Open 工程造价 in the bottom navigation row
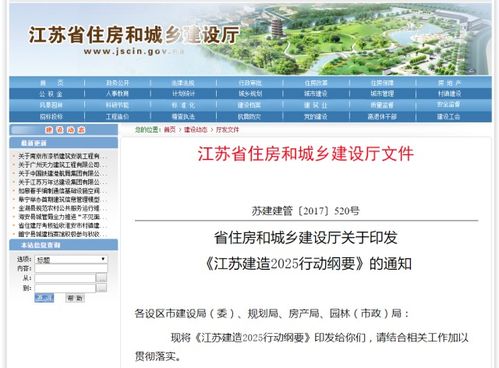499x368 pixels. pos(117,117)
